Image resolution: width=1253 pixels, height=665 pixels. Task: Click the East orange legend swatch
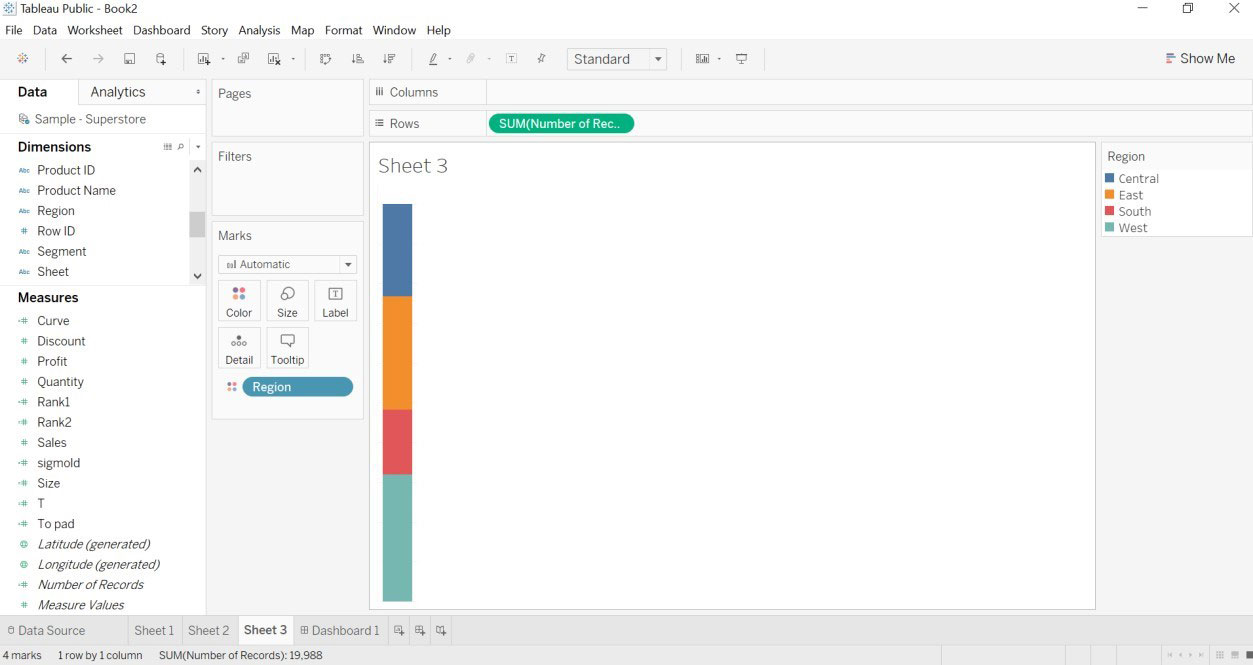[1109, 195]
